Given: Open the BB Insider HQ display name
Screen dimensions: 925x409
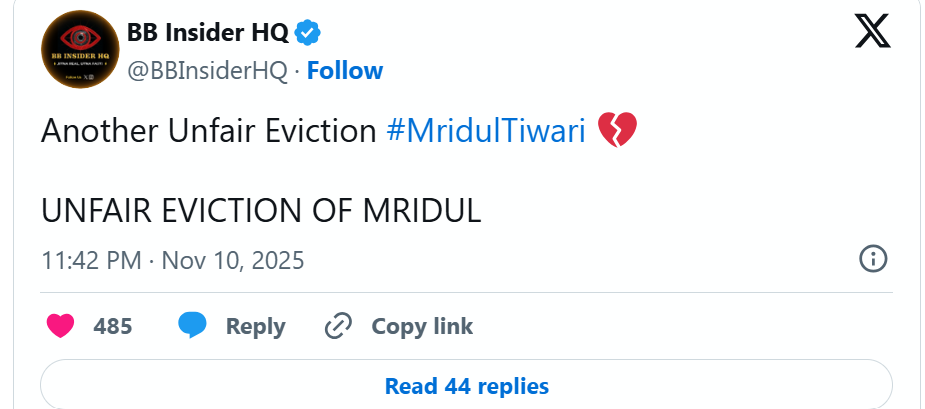Looking at the screenshot, I should (208, 33).
